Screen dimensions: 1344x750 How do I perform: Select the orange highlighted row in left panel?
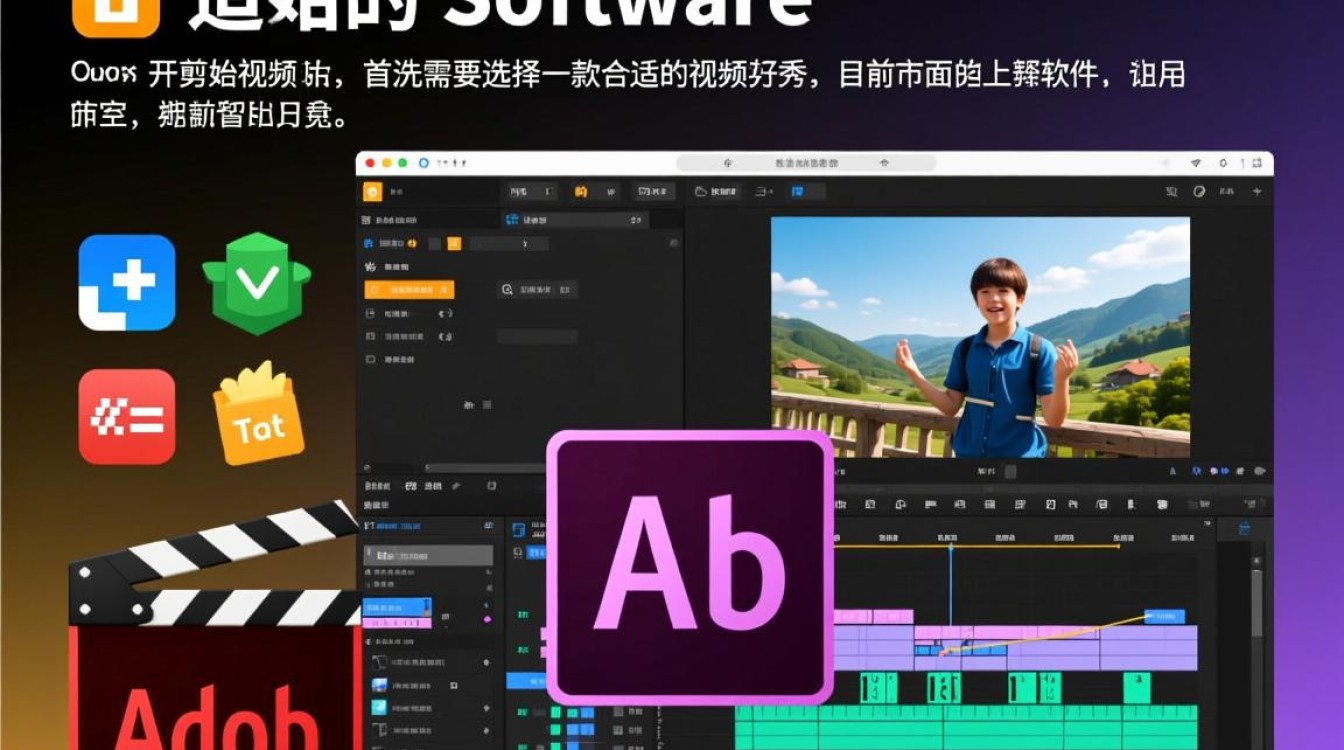point(409,290)
